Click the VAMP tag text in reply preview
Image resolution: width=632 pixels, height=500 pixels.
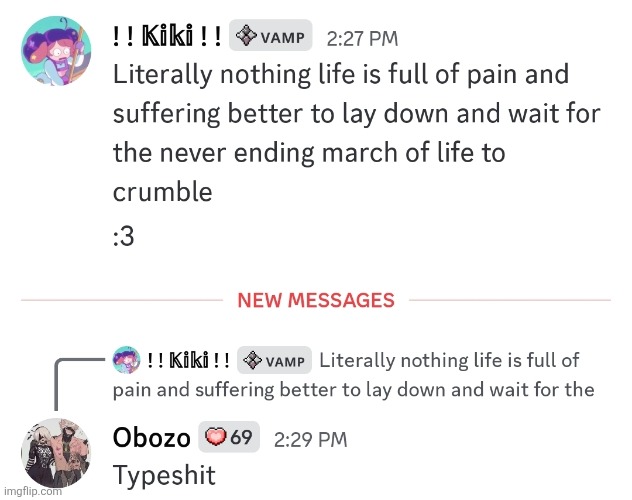tap(288, 361)
